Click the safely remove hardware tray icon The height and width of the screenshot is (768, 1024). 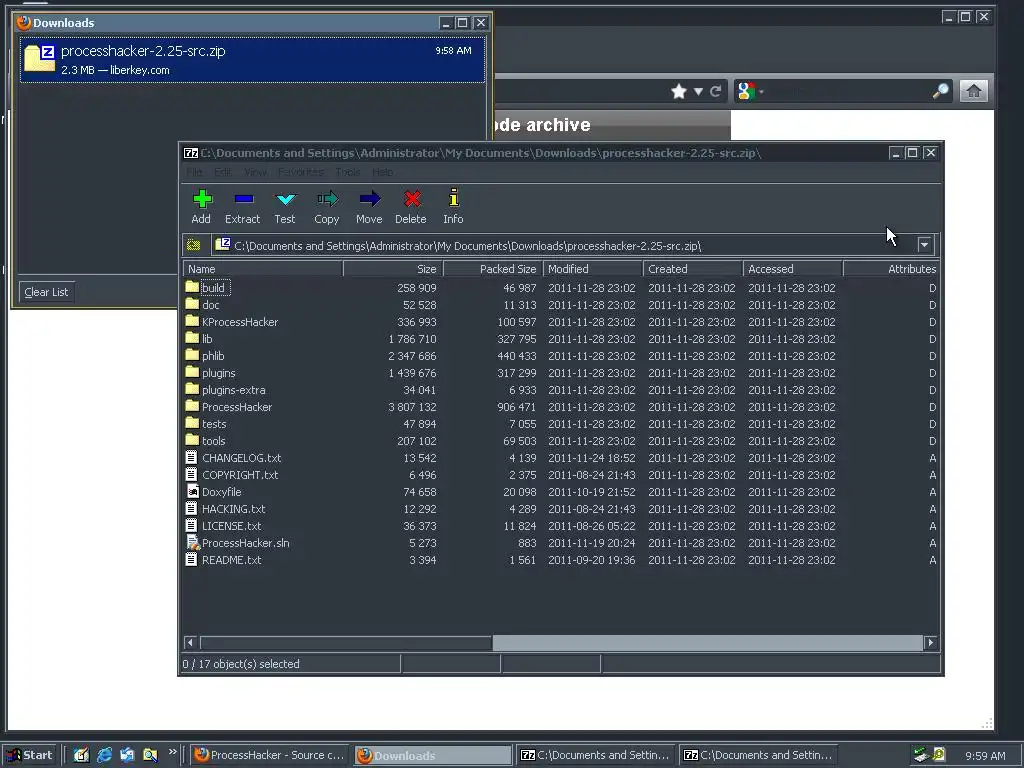(921, 755)
